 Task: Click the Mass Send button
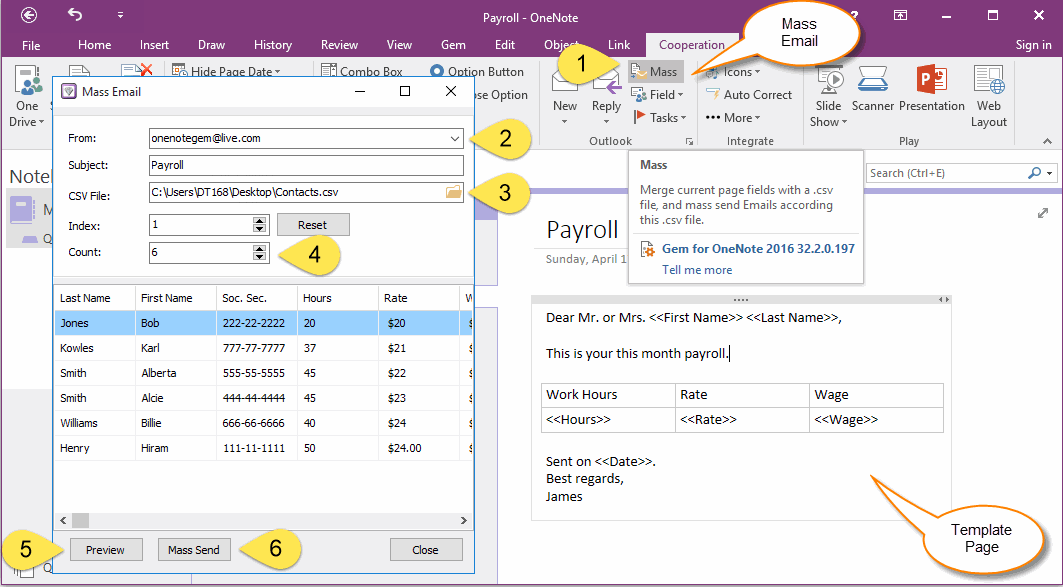[x=194, y=550]
